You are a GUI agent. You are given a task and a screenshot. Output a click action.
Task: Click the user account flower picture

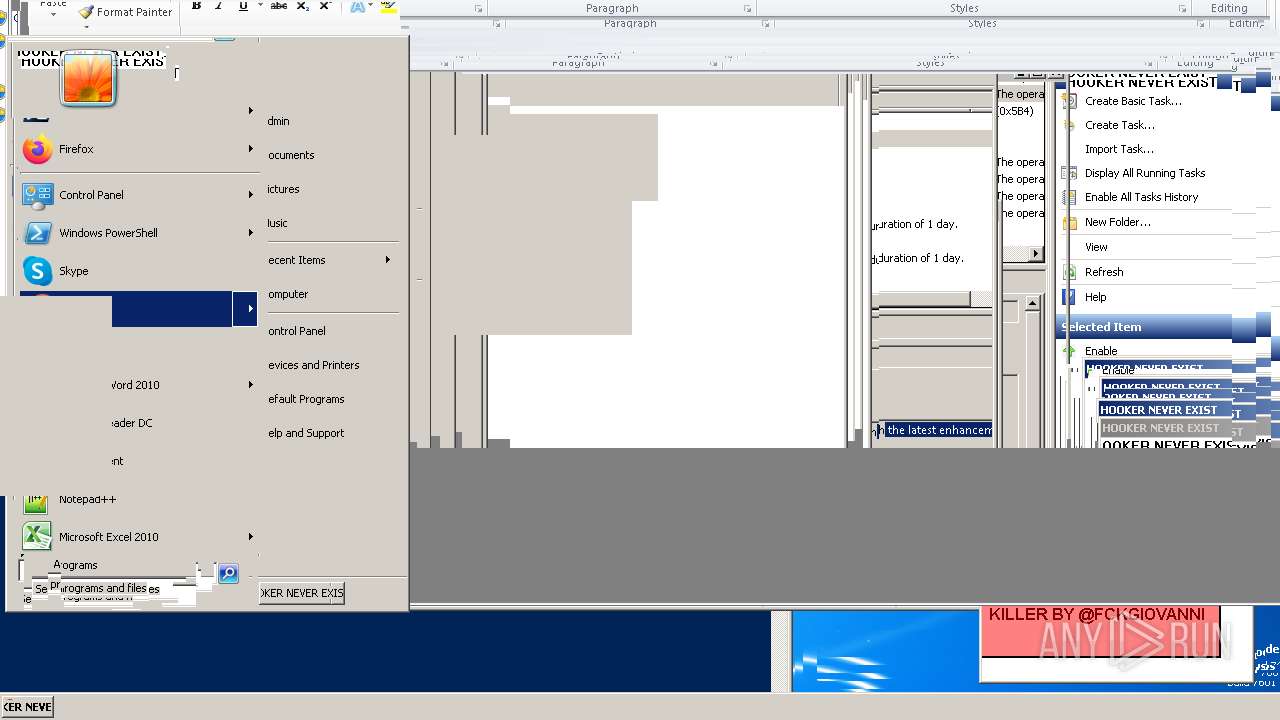click(88, 79)
